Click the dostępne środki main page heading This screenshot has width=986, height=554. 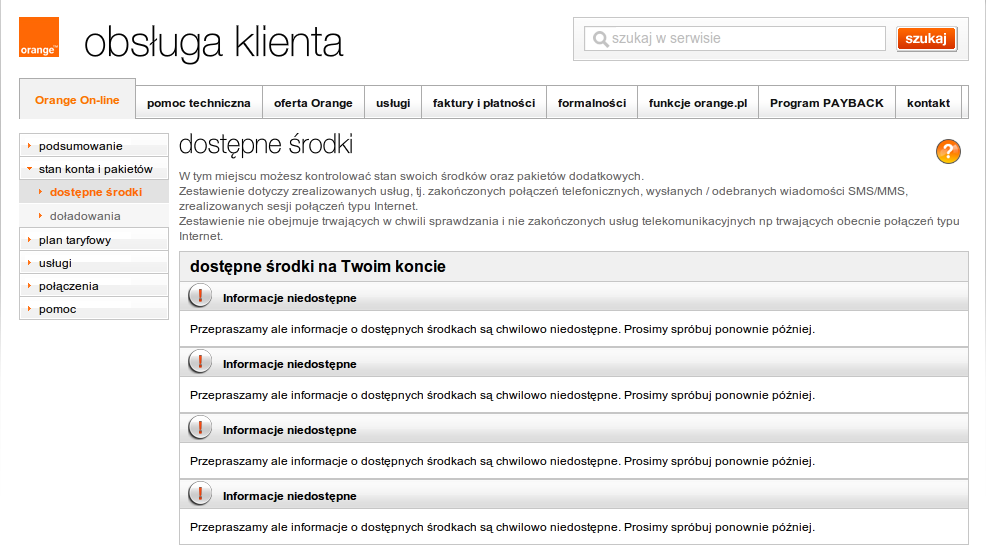[x=265, y=145]
